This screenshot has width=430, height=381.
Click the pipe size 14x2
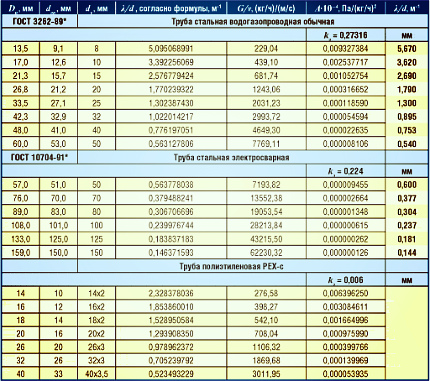pyautogui.click(x=96, y=293)
